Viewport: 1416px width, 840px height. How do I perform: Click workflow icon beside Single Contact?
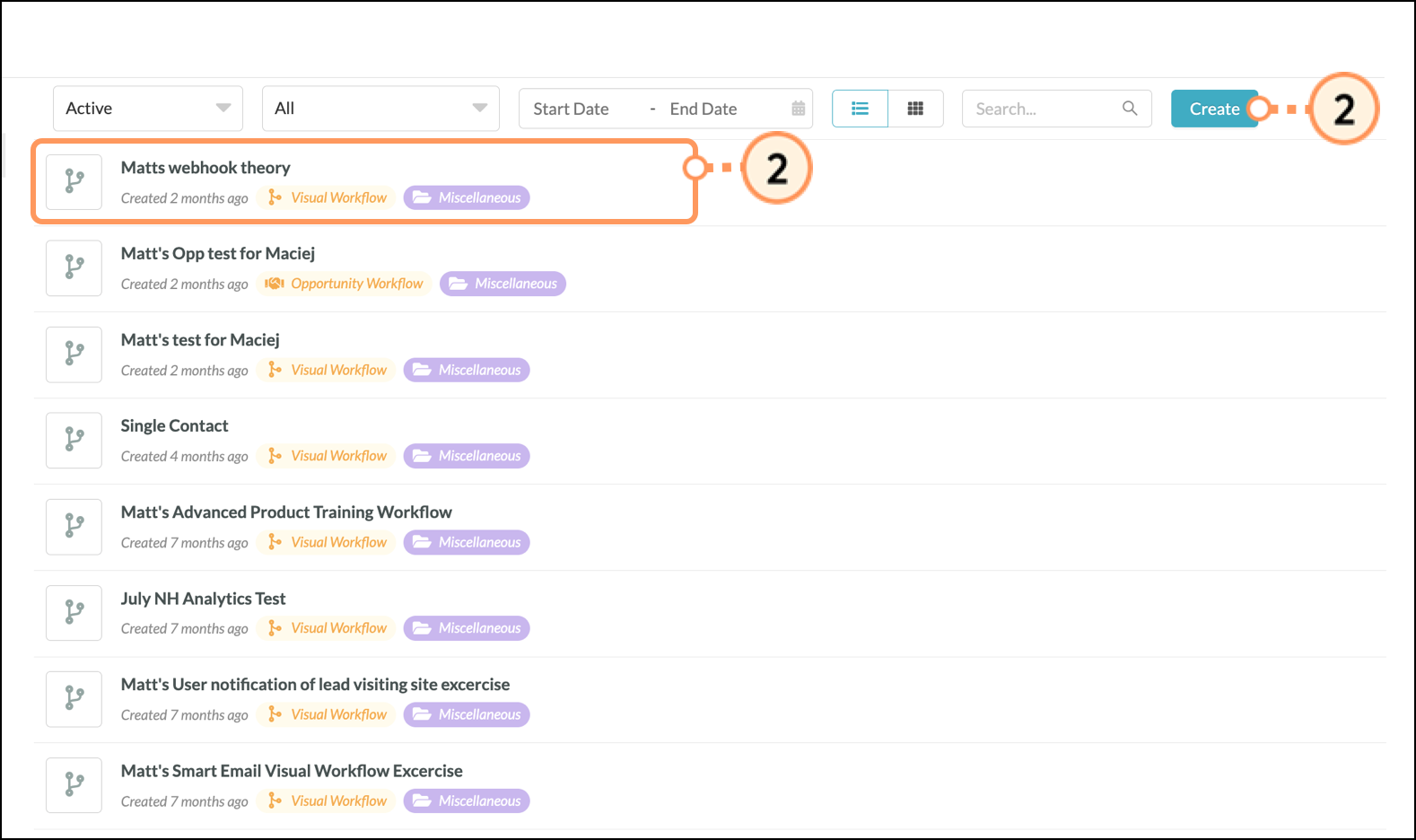(x=74, y=440)
